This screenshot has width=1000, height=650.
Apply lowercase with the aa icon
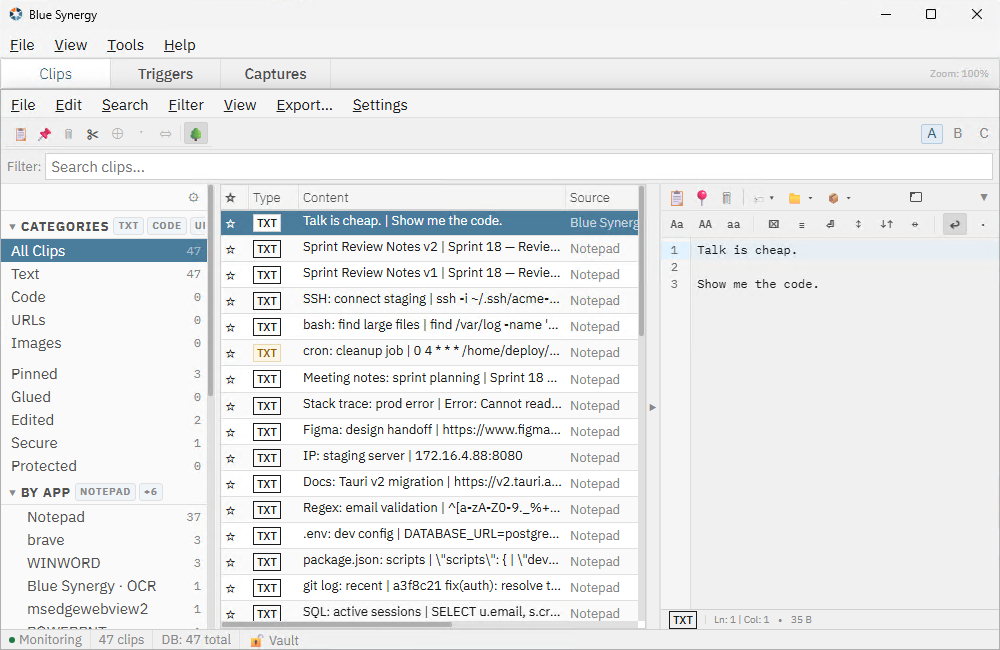pos(733,224)
